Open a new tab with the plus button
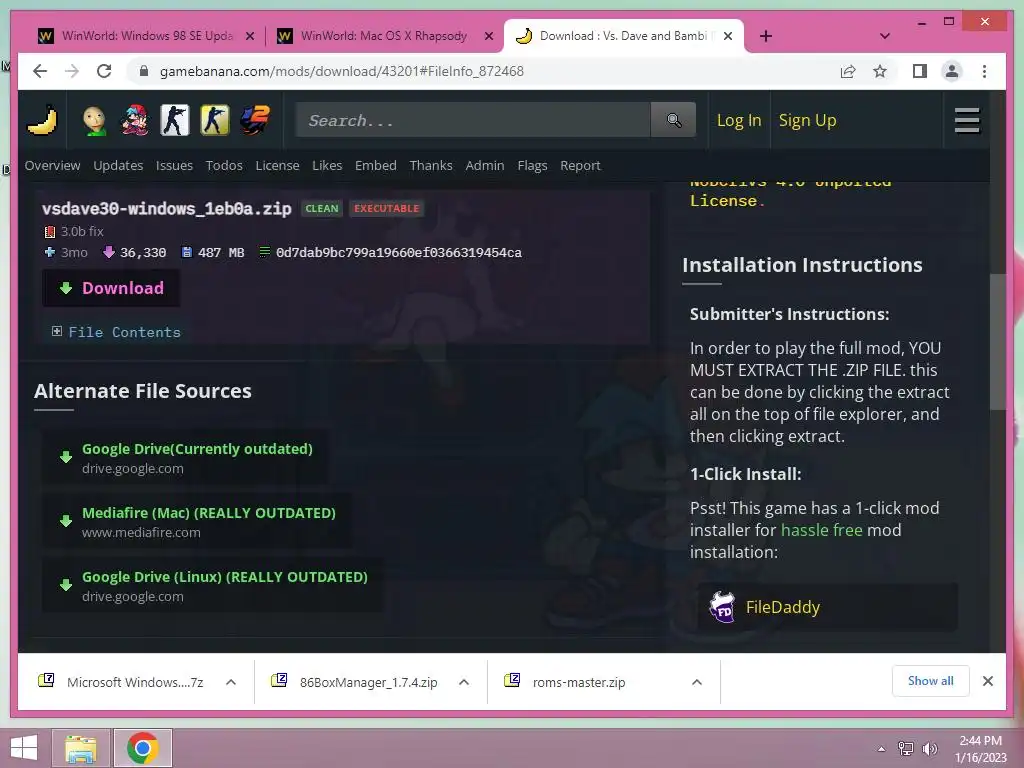The width and height of the screenshot is (1024, 768). 765,36
